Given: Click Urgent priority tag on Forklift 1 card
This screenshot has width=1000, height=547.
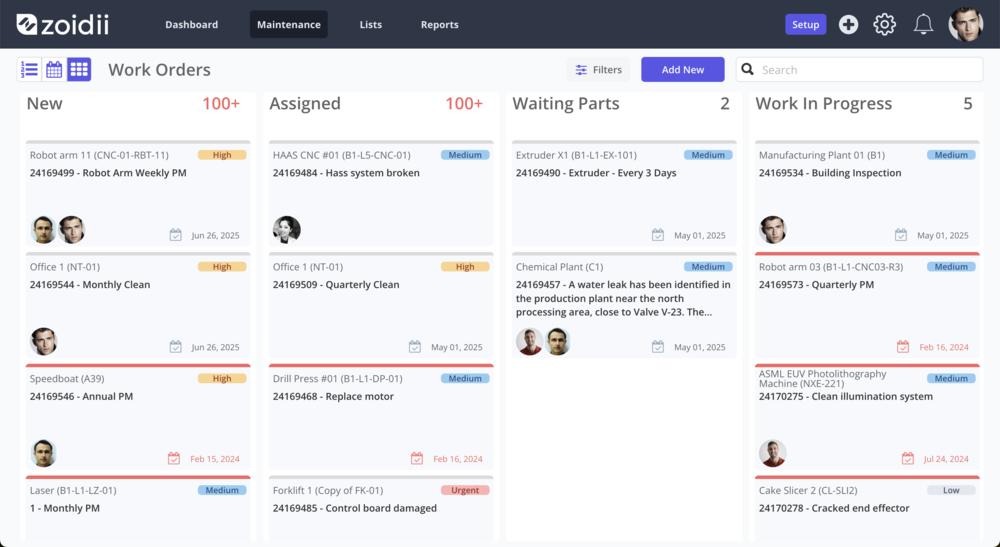Looking at the screenshot, I should click(465, 490).
